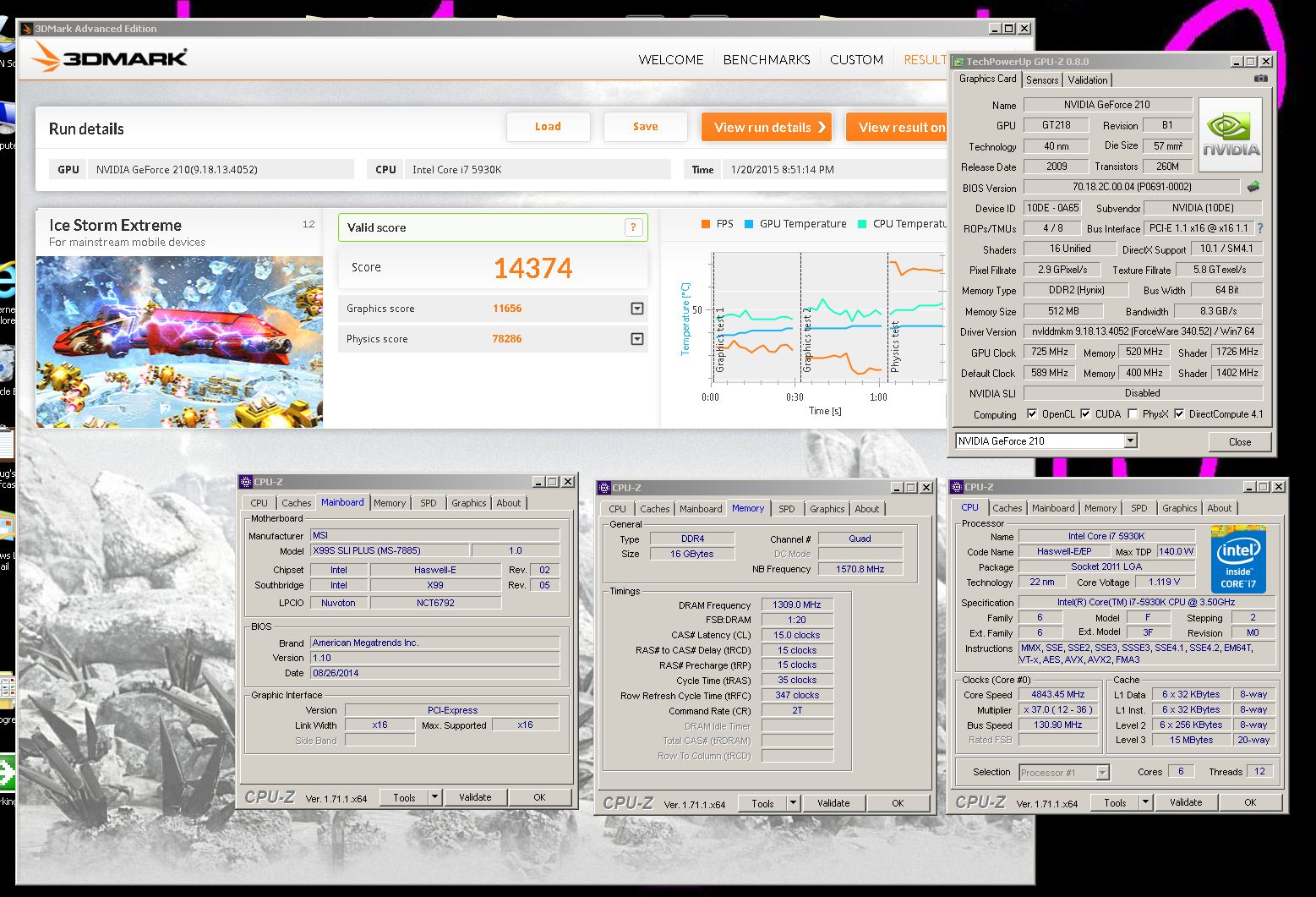Click the View run details button

coord(766,127)
